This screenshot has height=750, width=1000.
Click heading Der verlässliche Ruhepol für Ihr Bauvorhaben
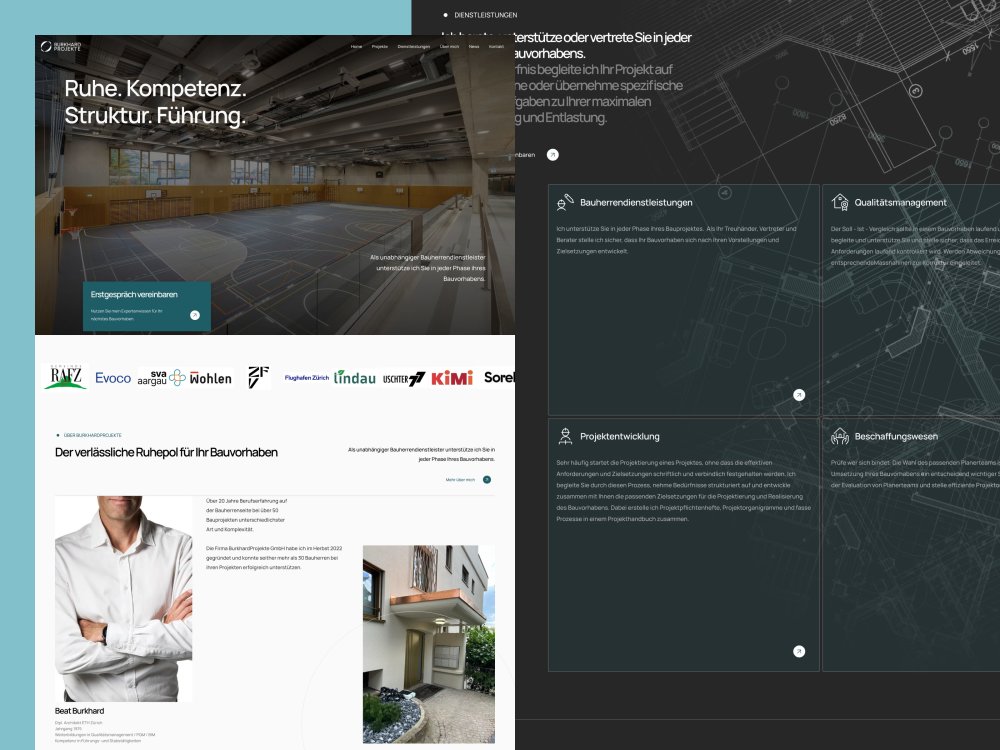[166, 452]
